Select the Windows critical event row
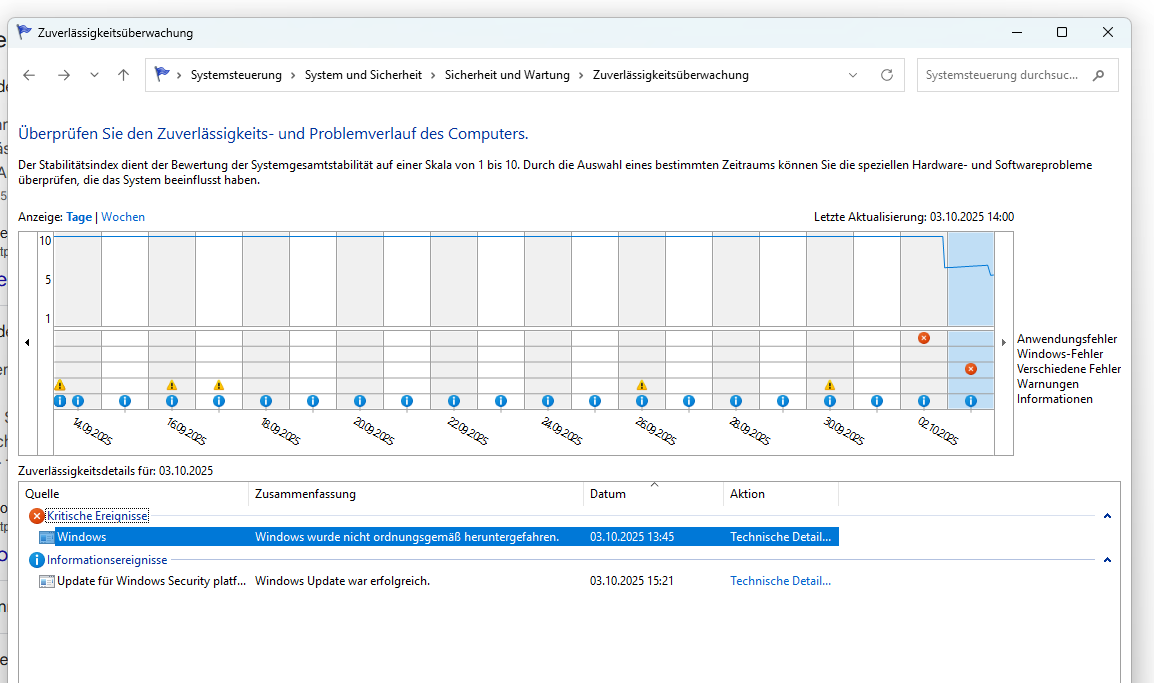 439,537
